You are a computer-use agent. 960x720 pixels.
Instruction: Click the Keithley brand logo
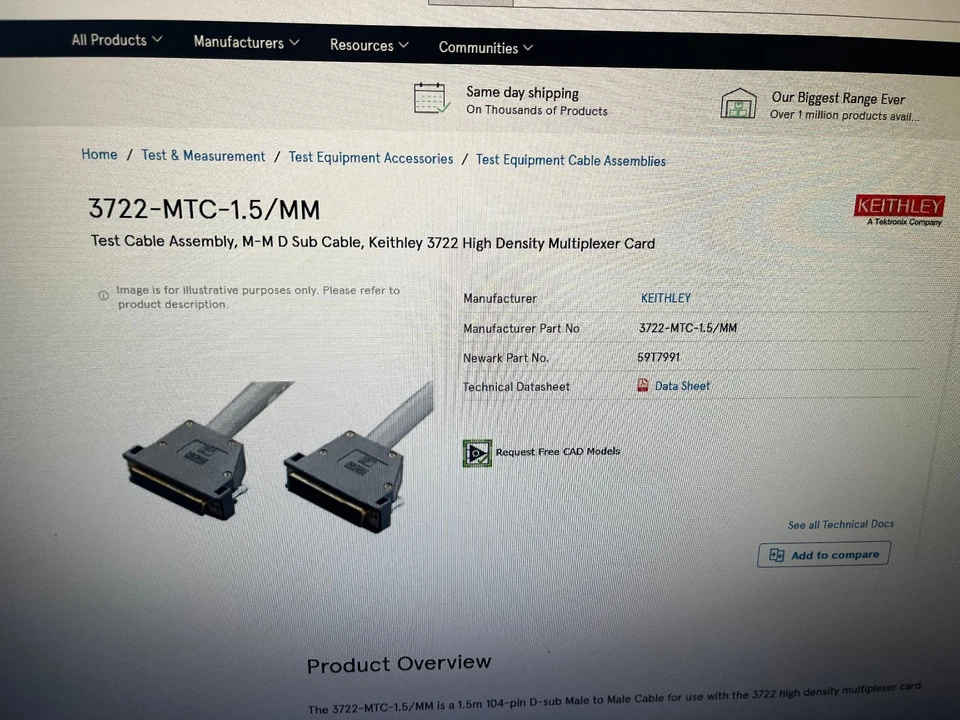coord(899,210)
